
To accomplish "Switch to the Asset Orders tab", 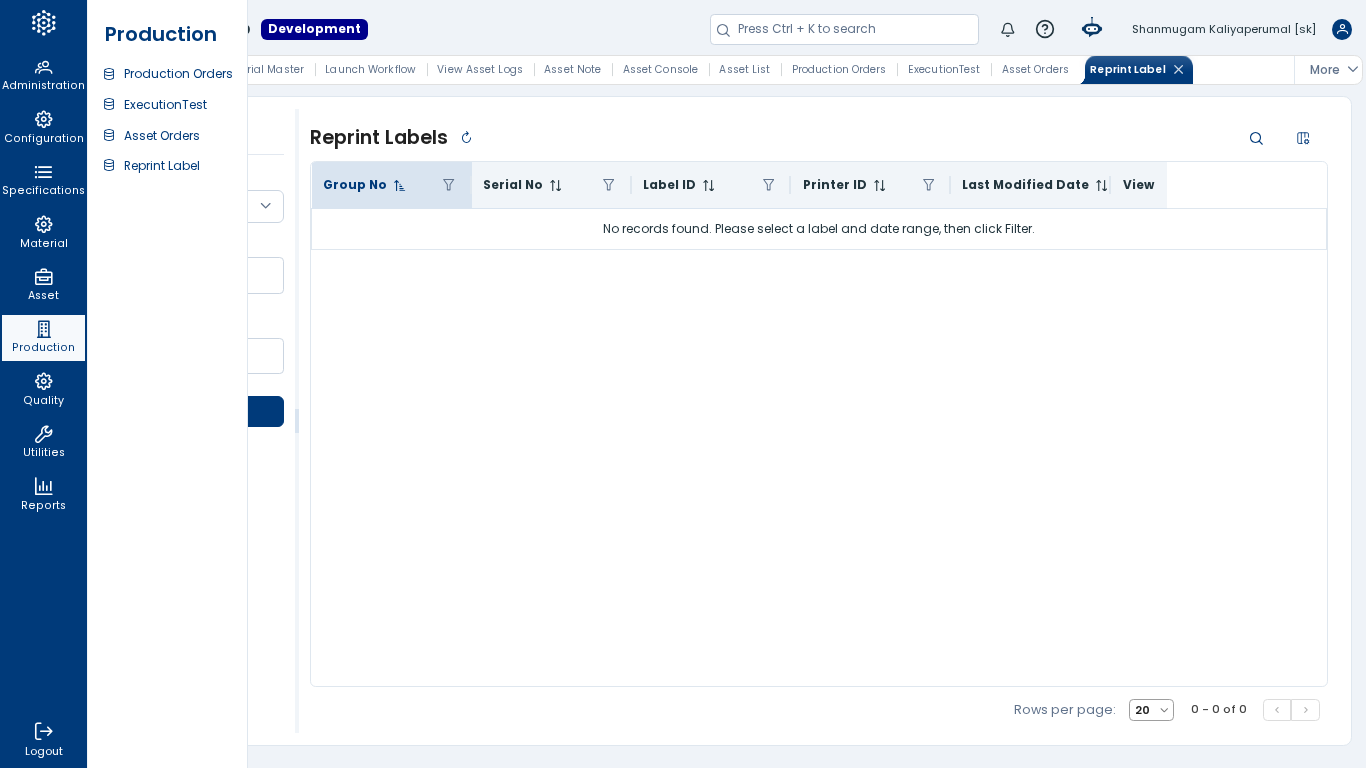I will [1035, 70].
